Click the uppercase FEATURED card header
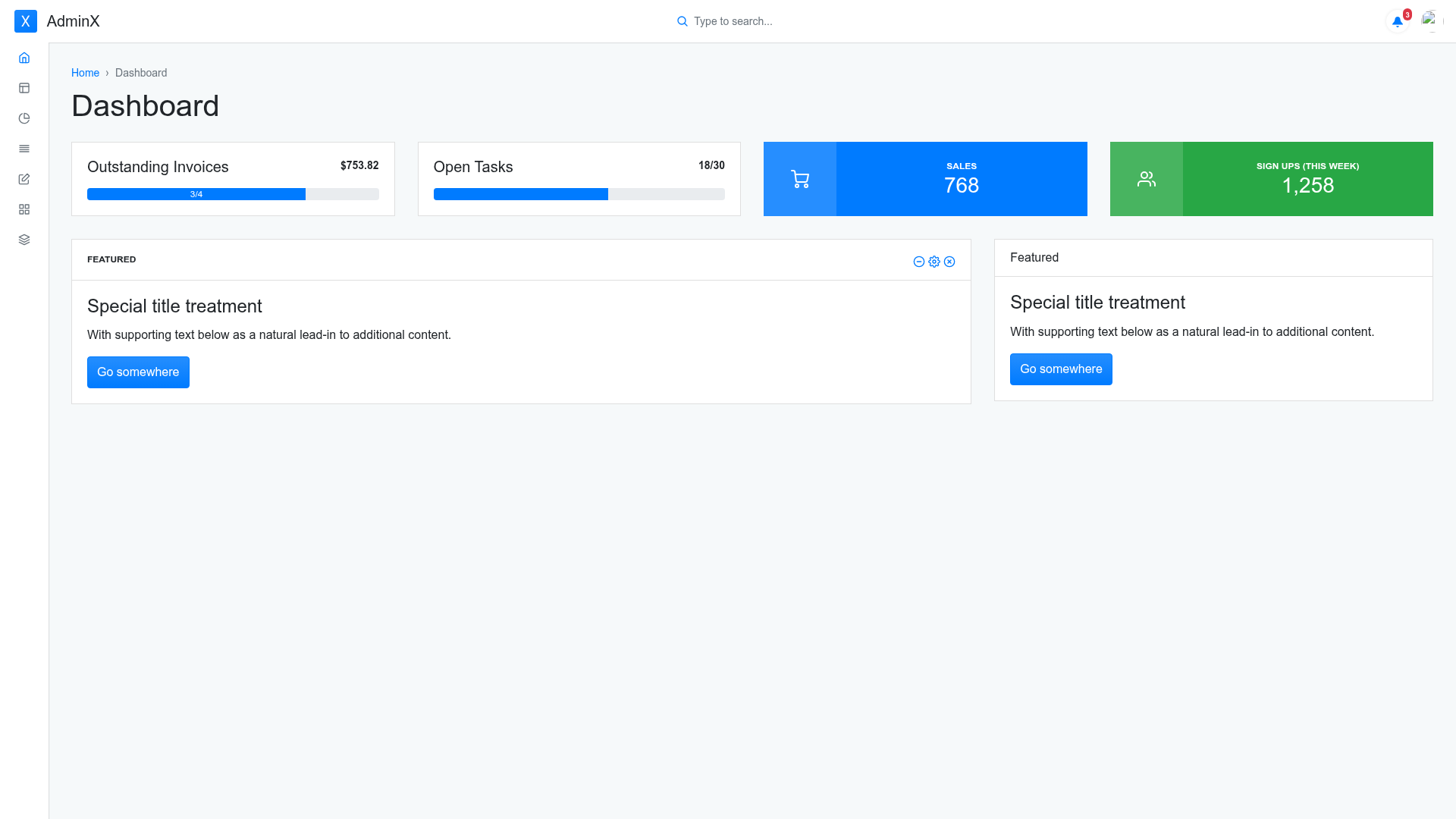Viewport: 1456px width, 819px height. click(x=111, y=259)
